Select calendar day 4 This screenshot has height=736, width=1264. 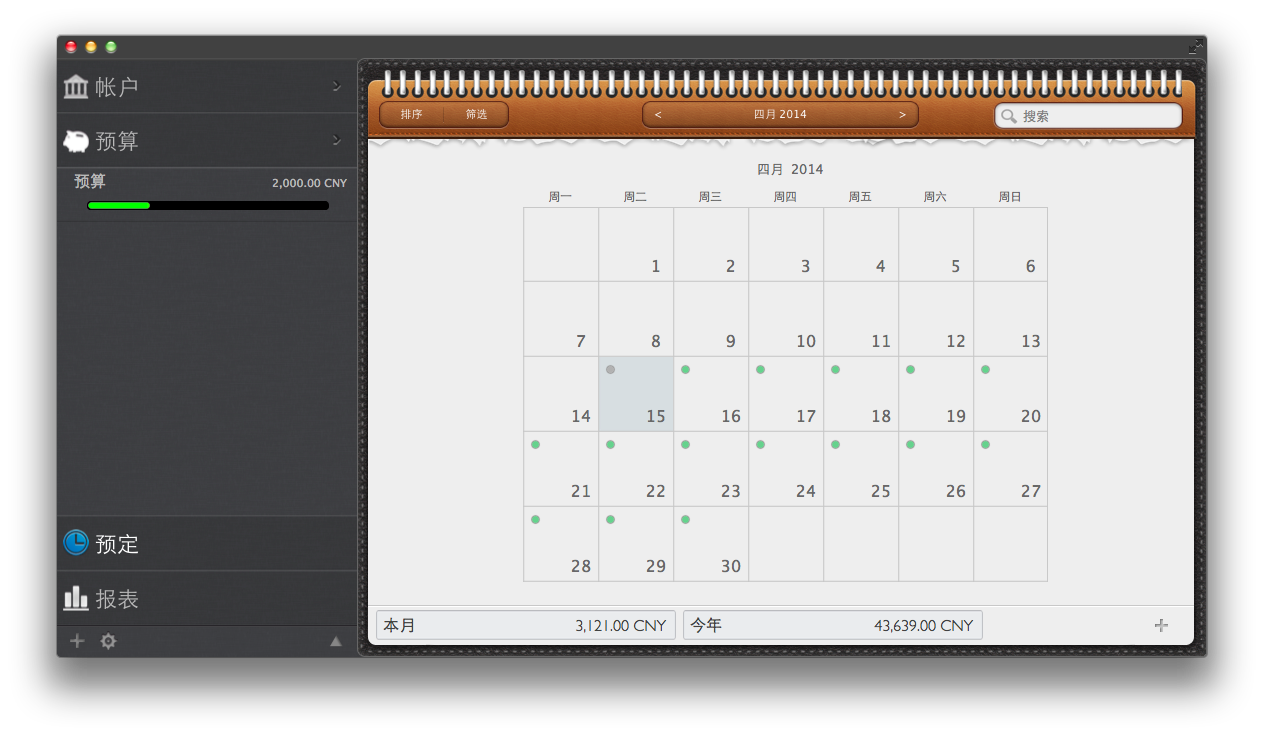pyautogui.click(x=861, y=245)
